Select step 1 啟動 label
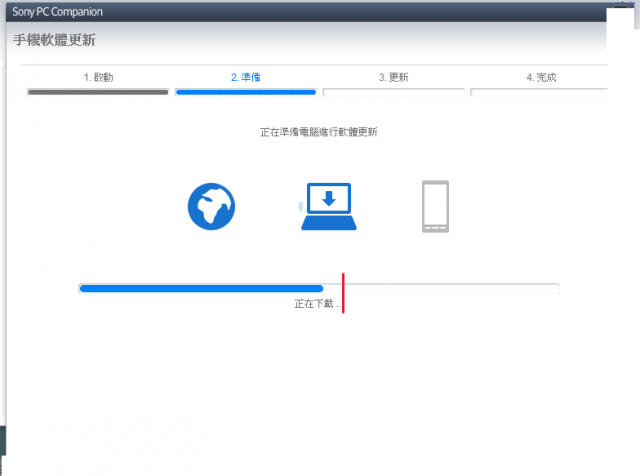Viewport: 640px width, 476px height. tap(98, 77)
